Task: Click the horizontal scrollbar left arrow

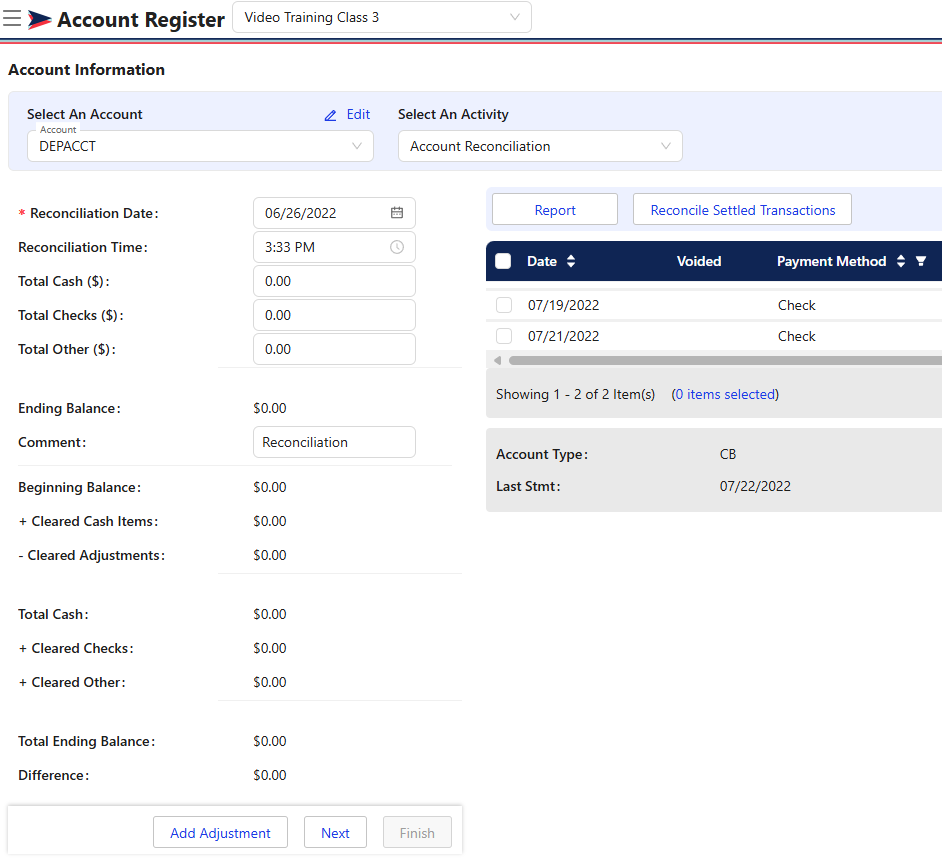Action: point(497,360)
